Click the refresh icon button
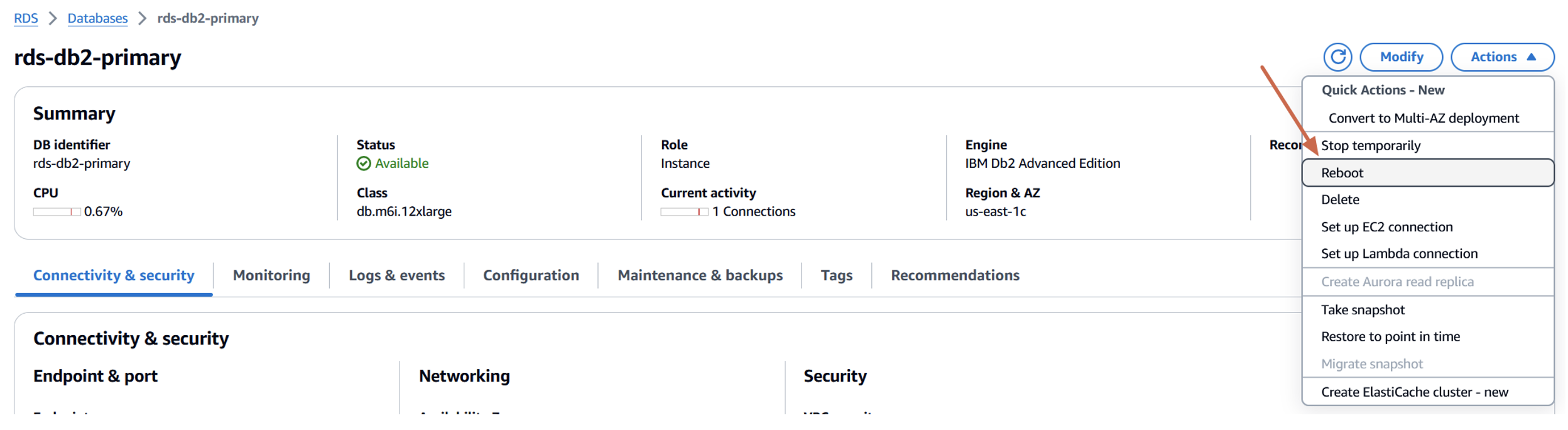The width and height of the screenshot is (1568, 430). coord(1337,57)
